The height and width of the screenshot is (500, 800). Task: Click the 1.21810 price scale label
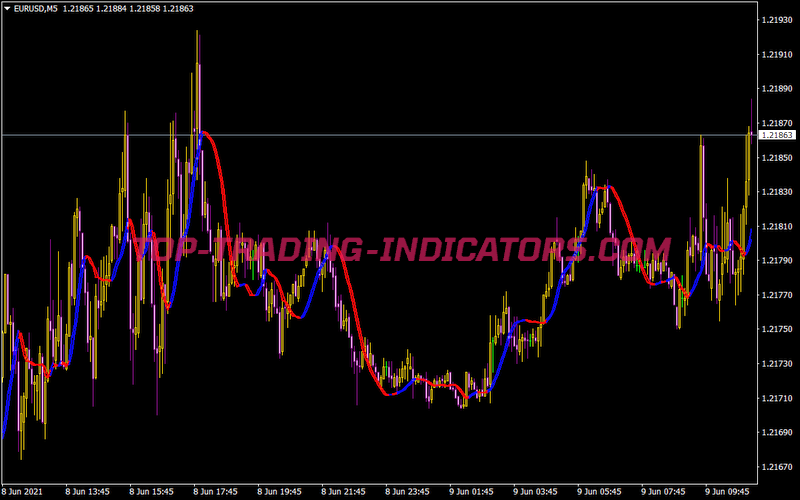pos(777,226)
